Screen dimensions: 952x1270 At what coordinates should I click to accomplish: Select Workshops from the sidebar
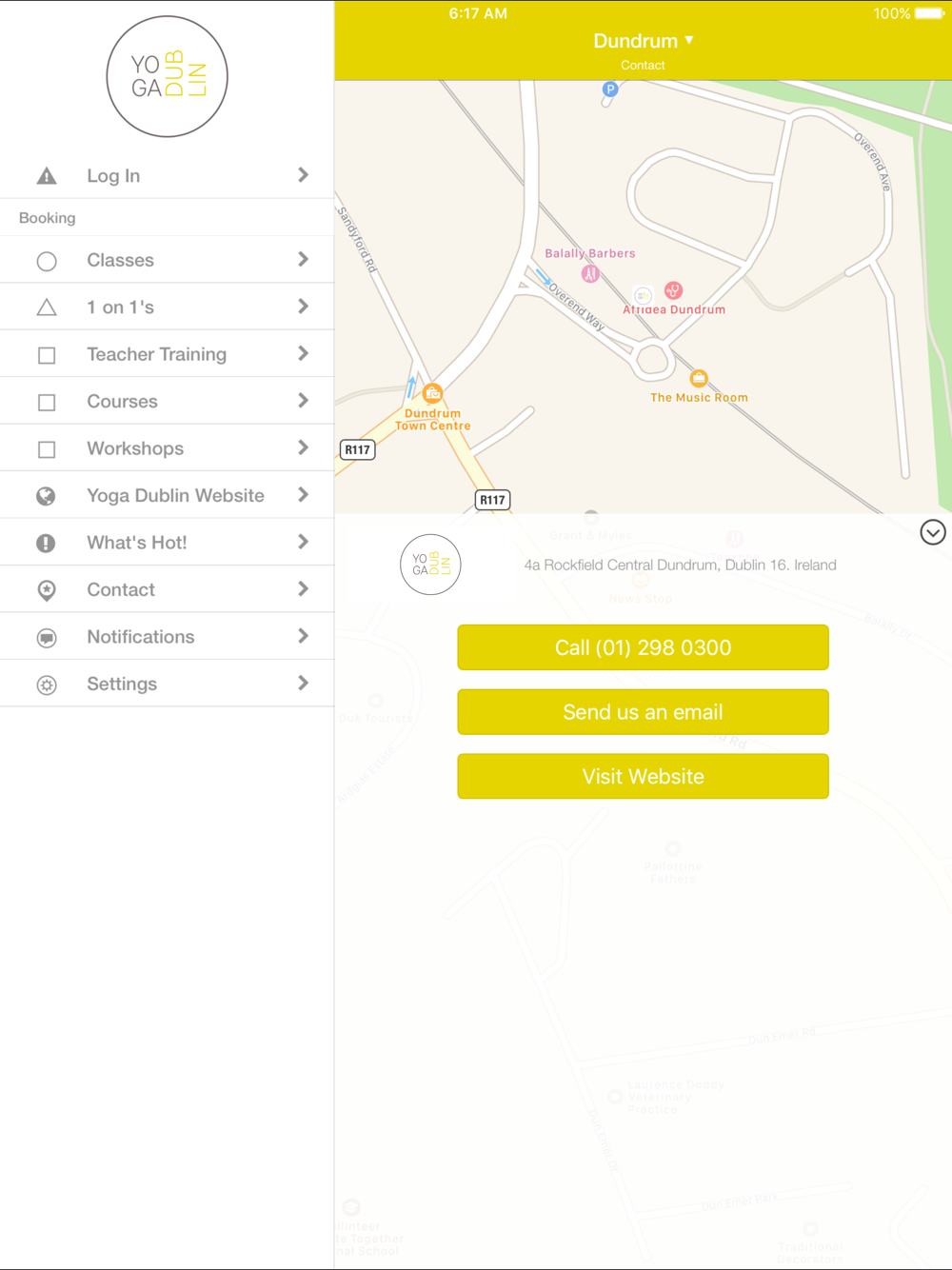click(x=167, y=448)
